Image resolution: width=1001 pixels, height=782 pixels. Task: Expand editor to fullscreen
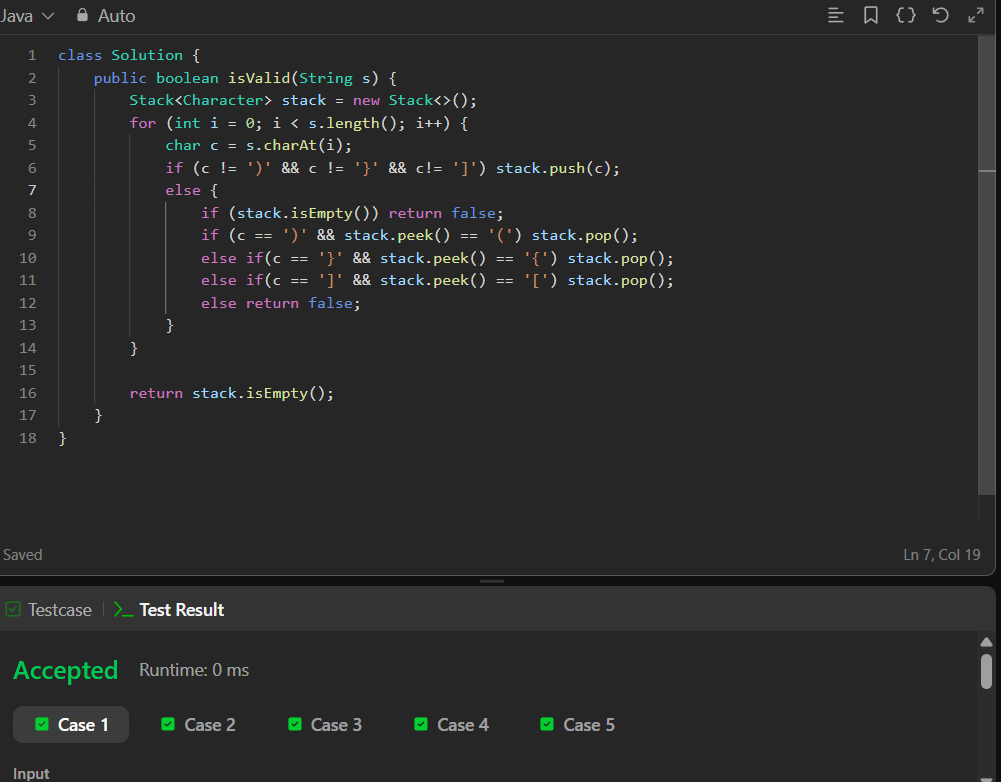pyautogui.click(x=975, y=15)
